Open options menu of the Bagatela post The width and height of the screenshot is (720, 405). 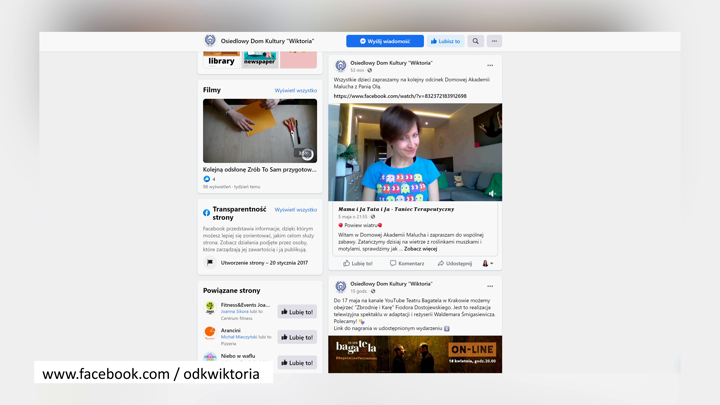(x=490, y=286)
